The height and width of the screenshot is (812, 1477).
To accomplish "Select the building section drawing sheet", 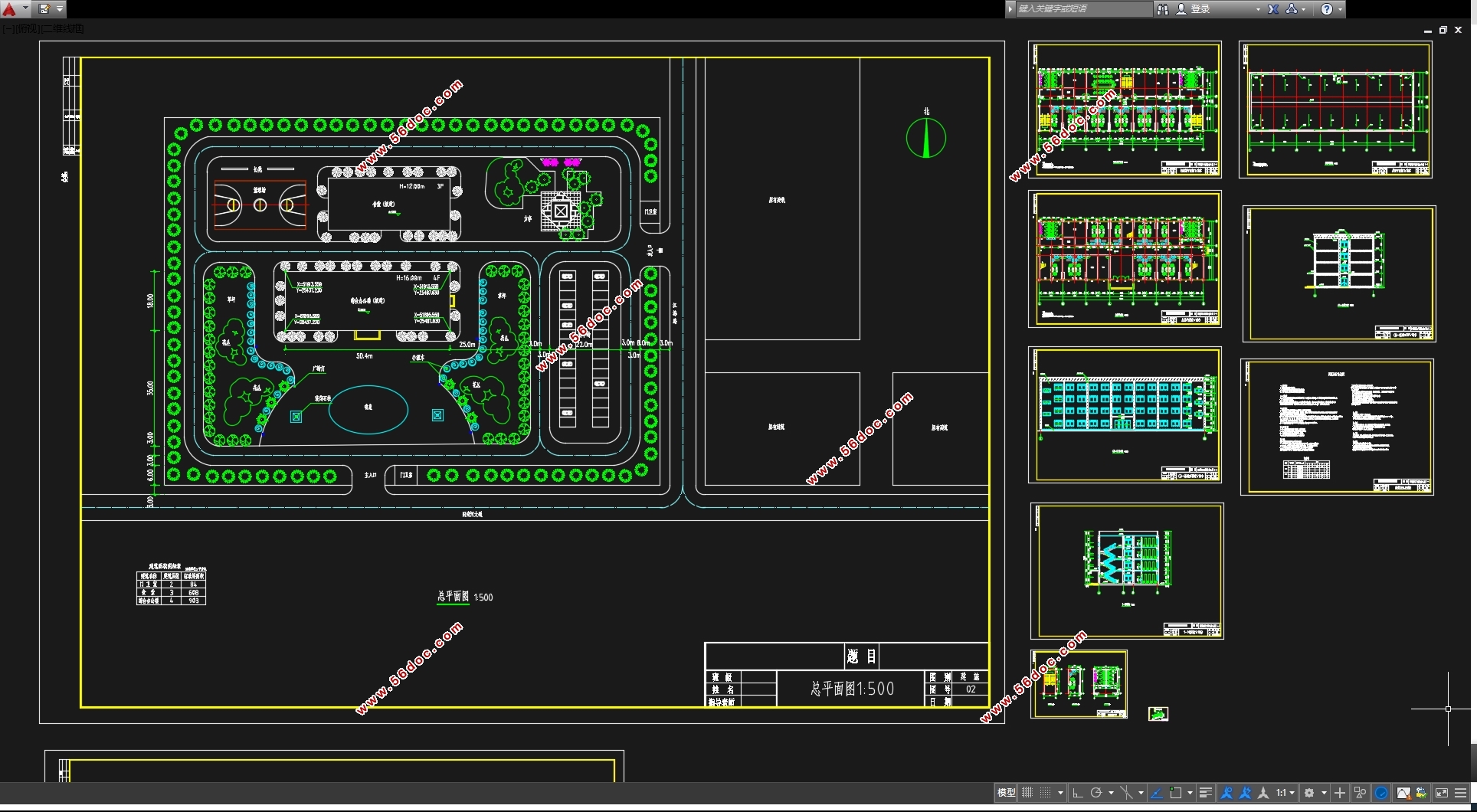I will pyautogui.click(x=1339, y=273).
